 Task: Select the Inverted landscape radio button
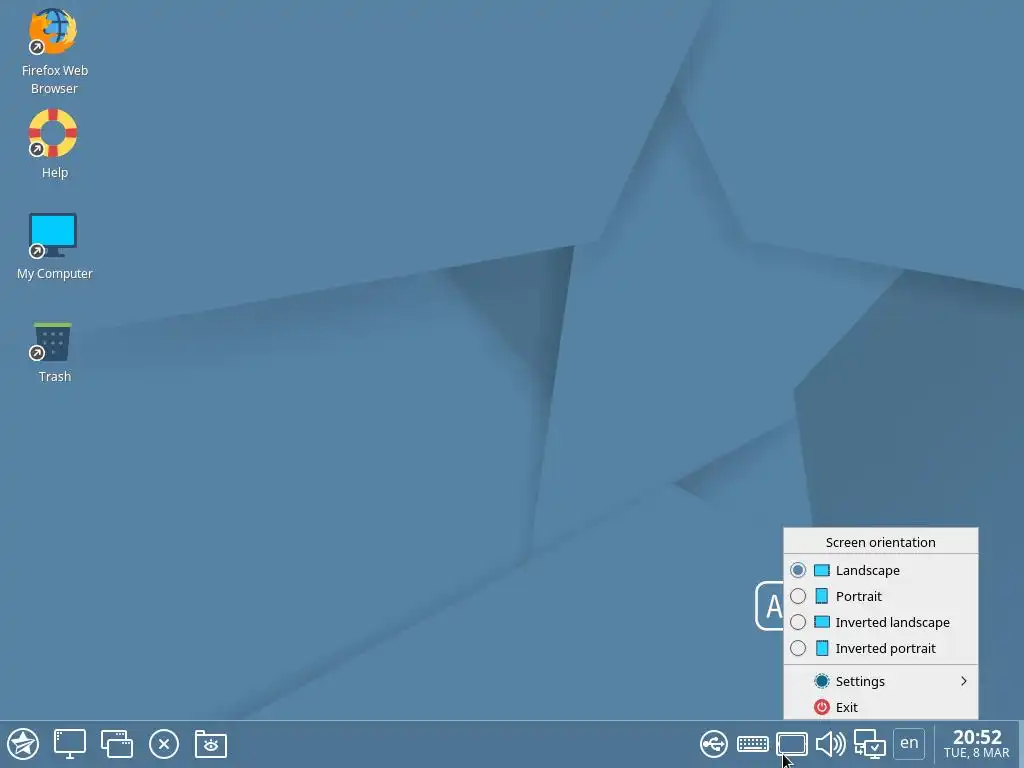pyautogui.click(x=797, y=622)
